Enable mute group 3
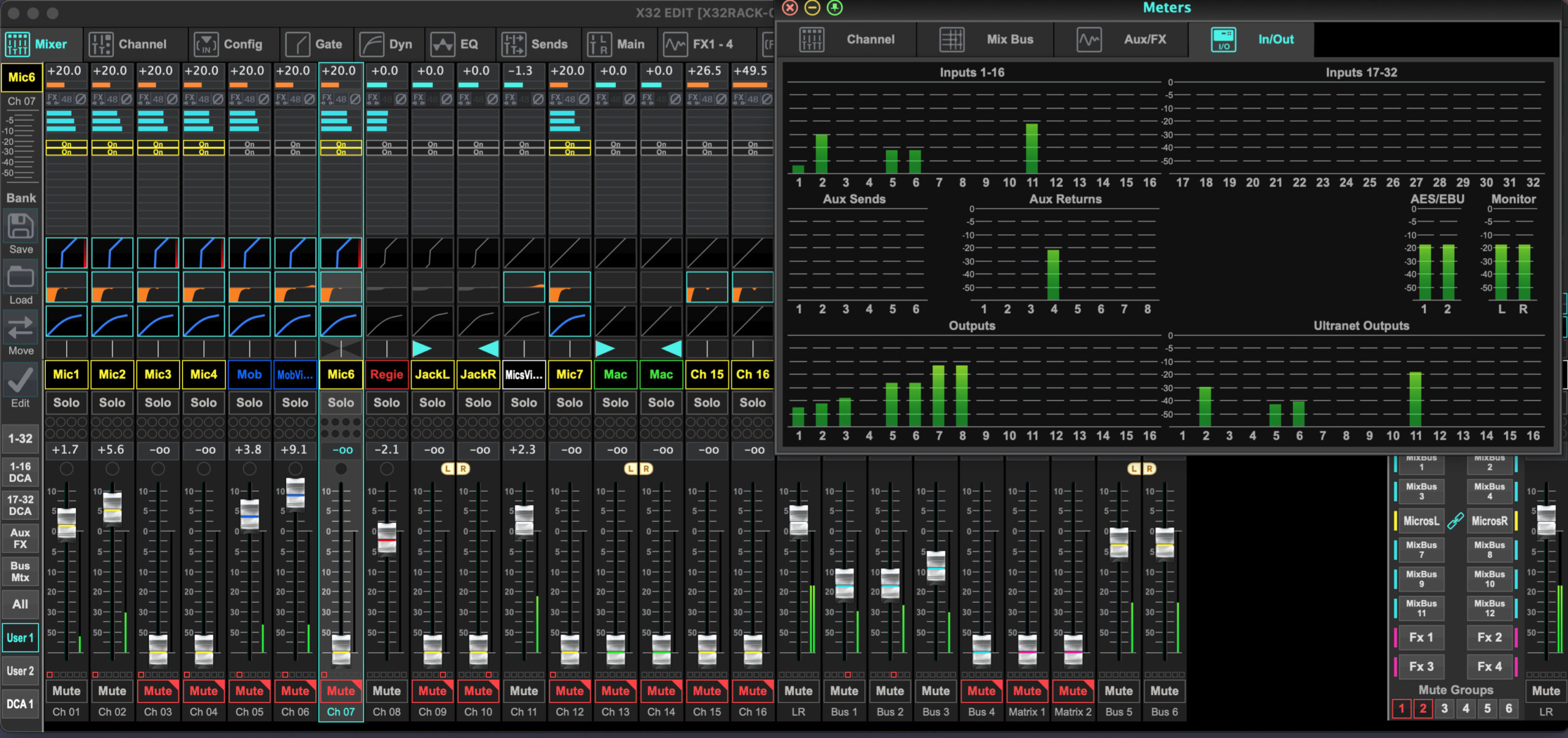The height and width of the screenshot is (738, 1568). tap(1444, 709)
